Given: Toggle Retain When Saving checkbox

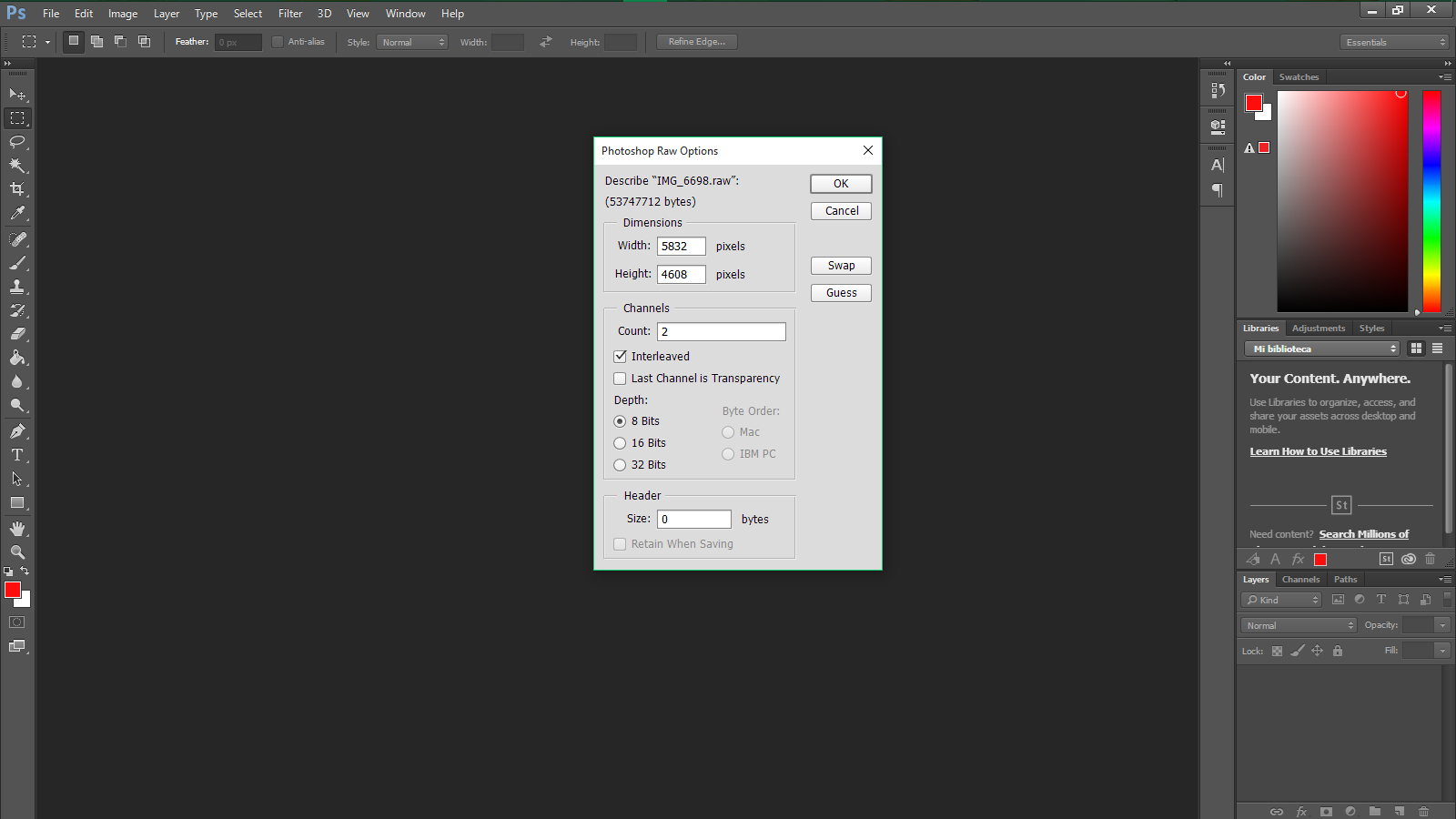Looking at the screenshot, I should click(x=621, y=544).
